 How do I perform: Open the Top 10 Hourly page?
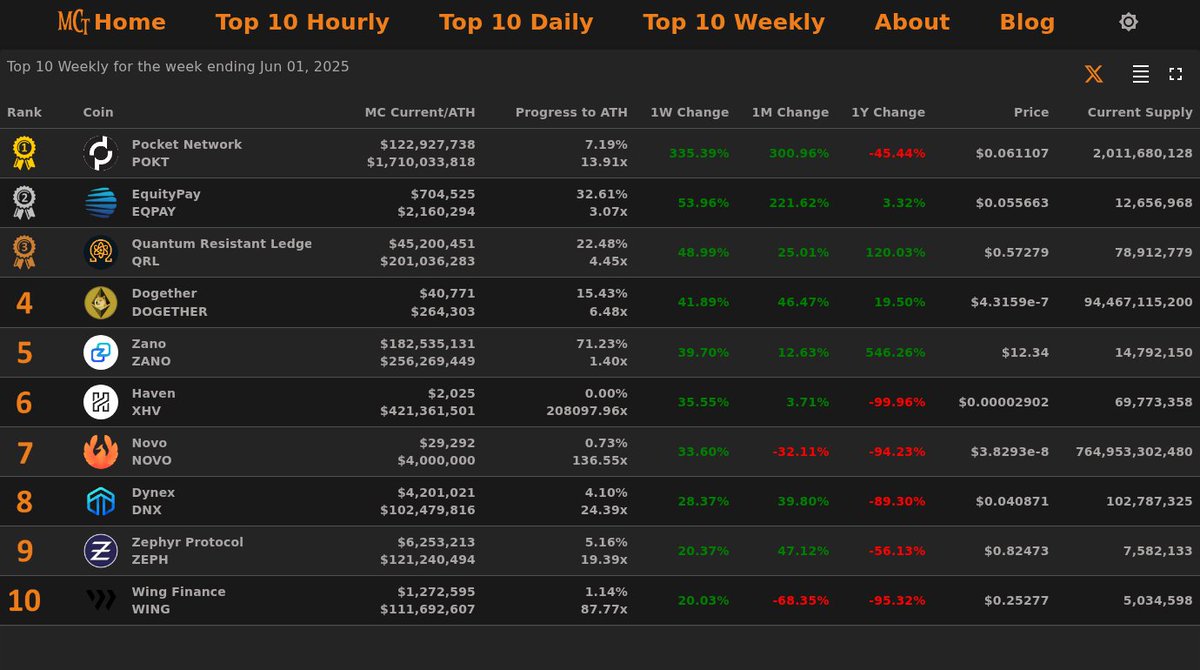302,22
